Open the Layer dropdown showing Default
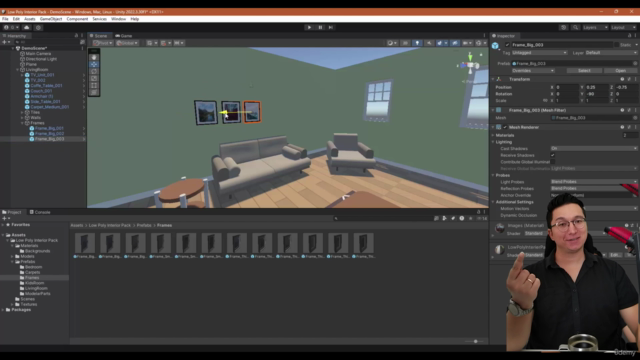640x360 pixels. pyautogui.click(x=611, y=53)
